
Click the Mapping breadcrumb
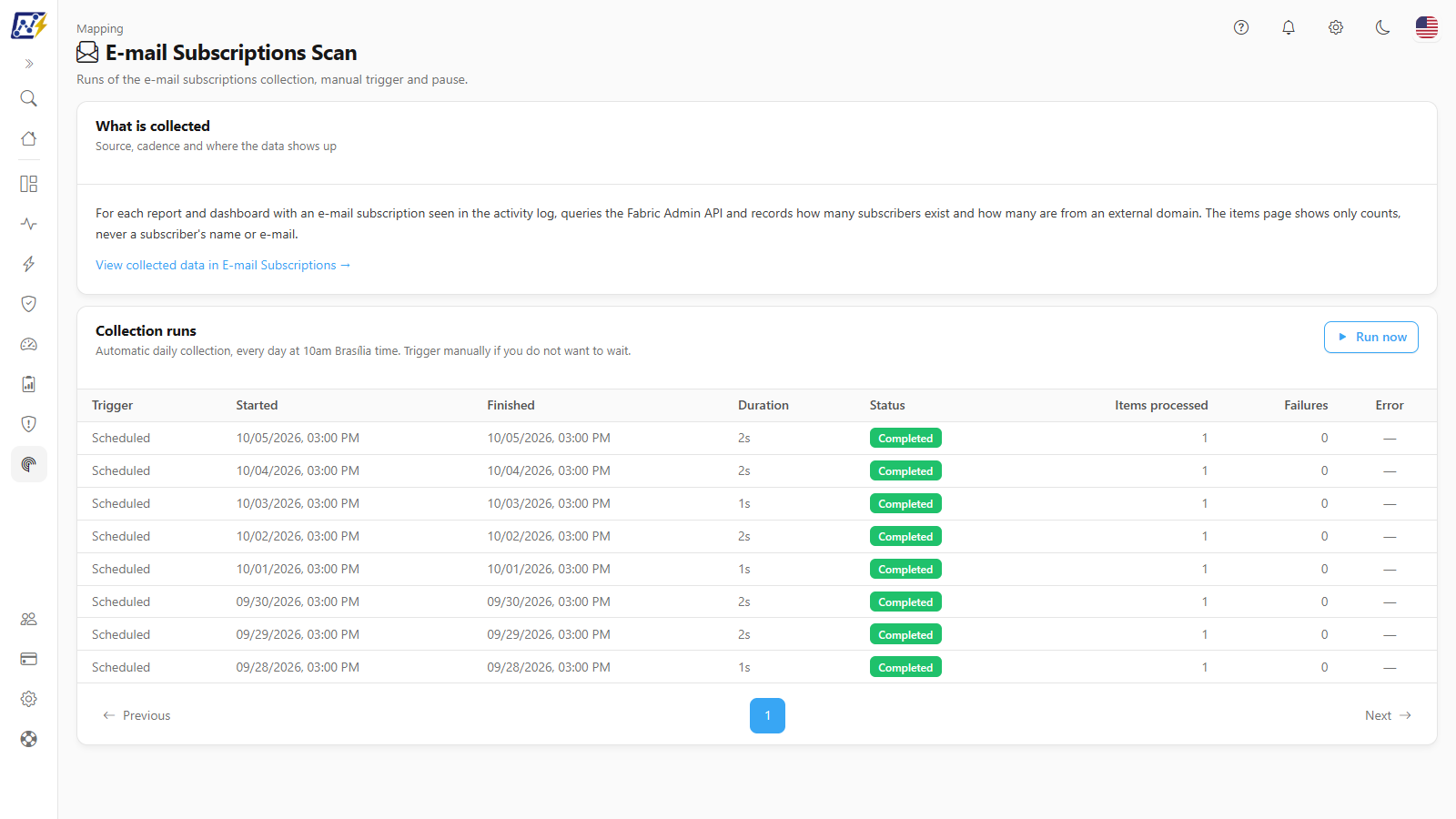coord(100,29)
